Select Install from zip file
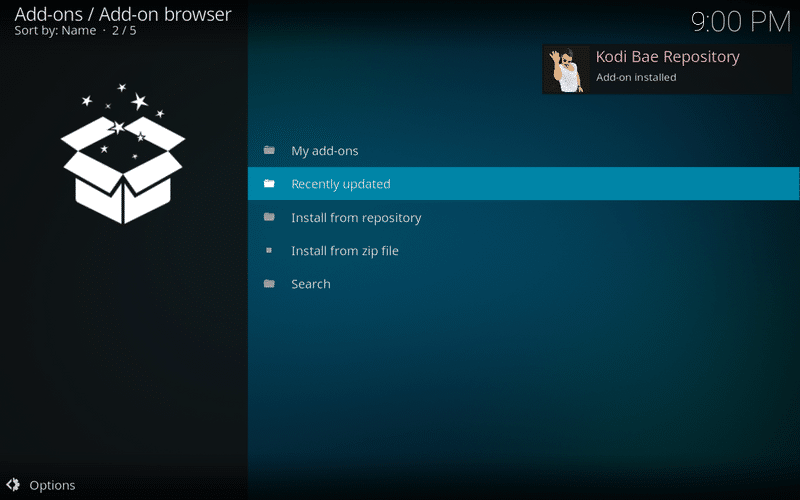 344,251
